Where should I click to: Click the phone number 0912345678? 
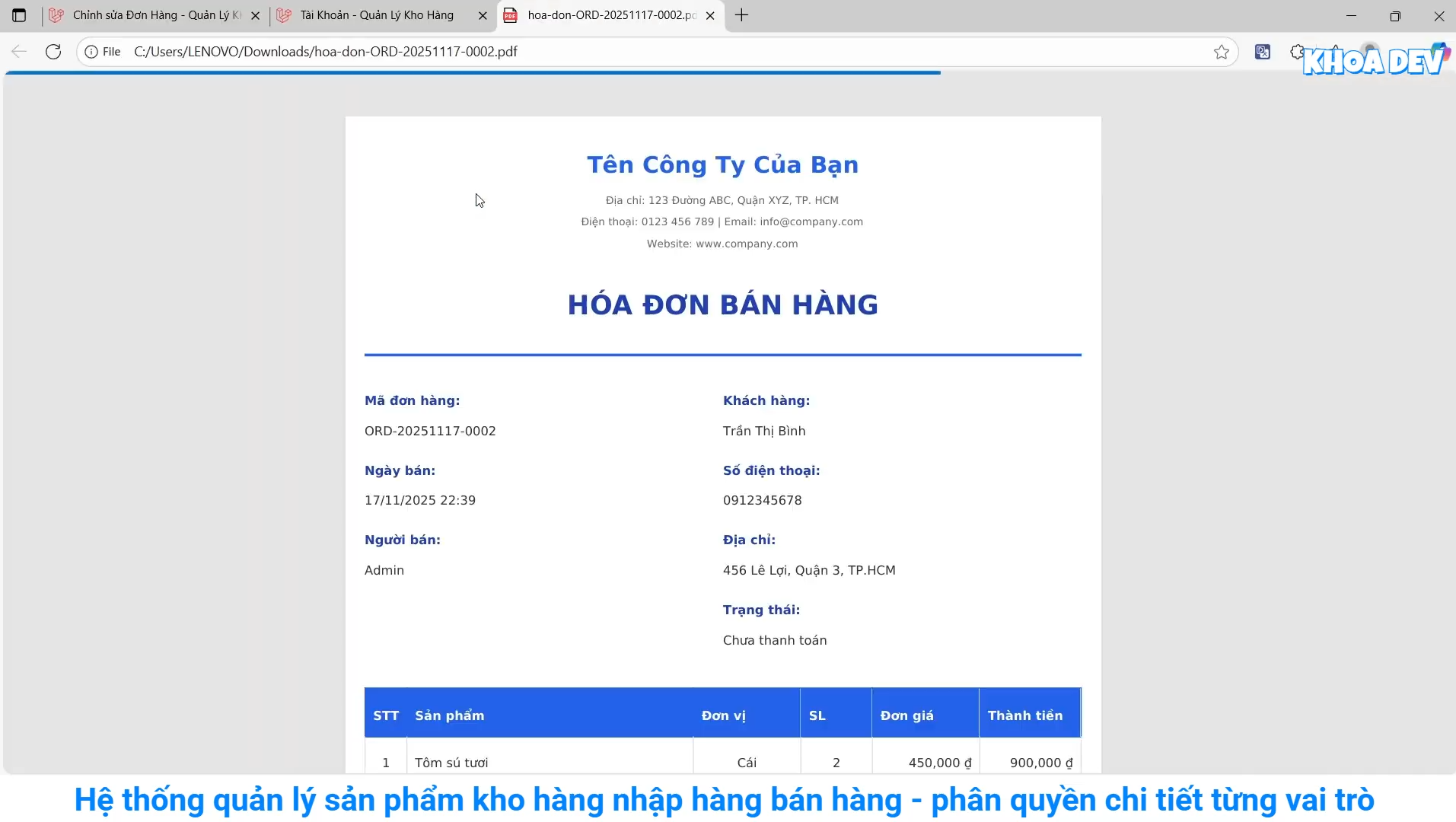pyautogui.click(x=762, y=500)
